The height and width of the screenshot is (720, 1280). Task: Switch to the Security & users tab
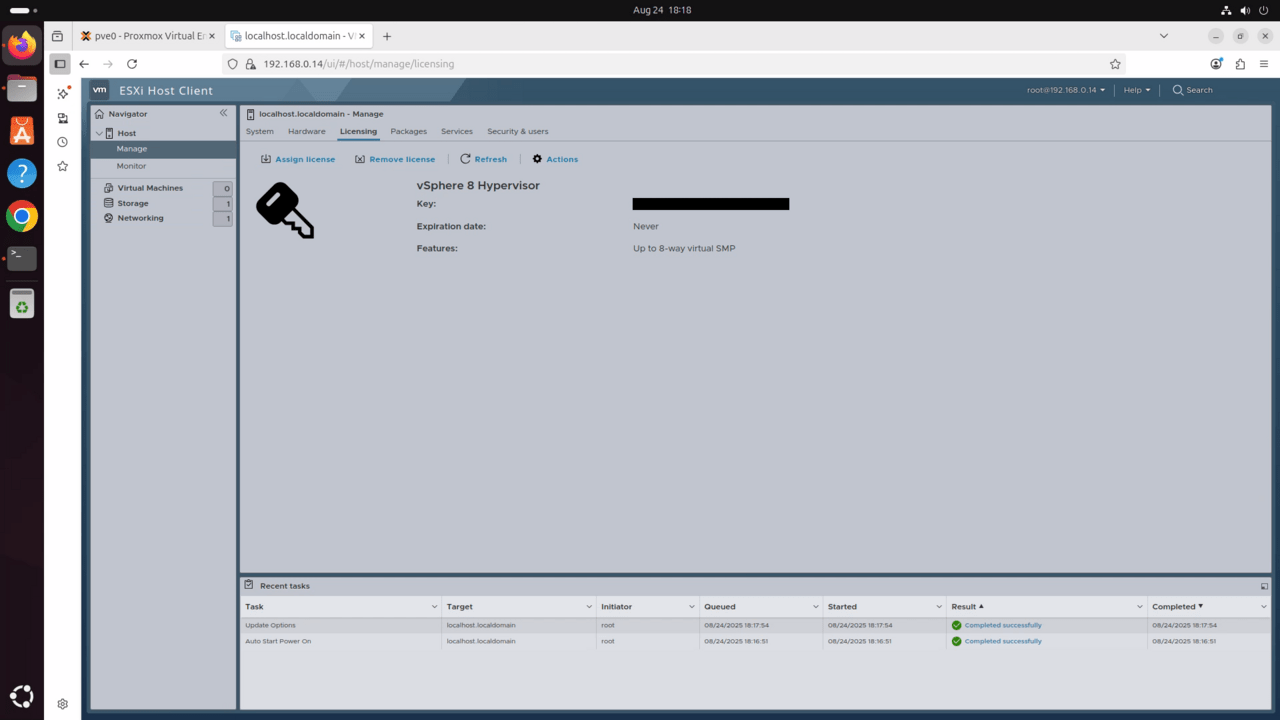518,131
